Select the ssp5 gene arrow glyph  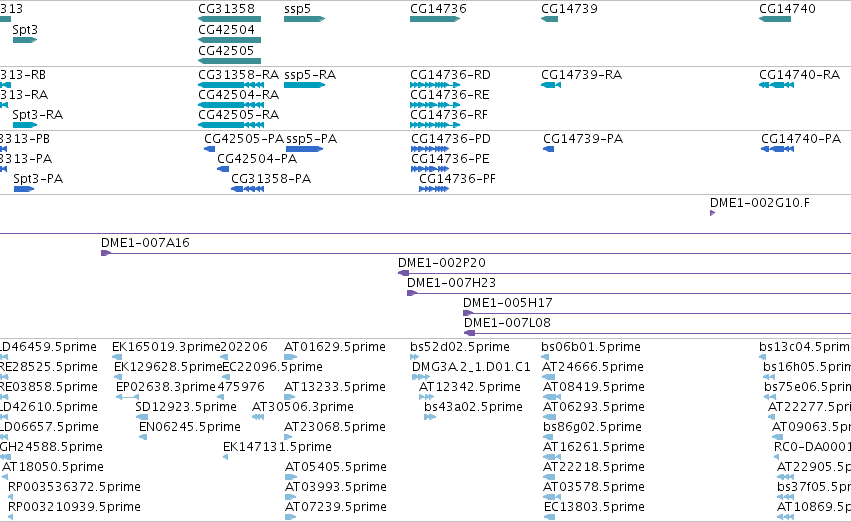point(304,19)
